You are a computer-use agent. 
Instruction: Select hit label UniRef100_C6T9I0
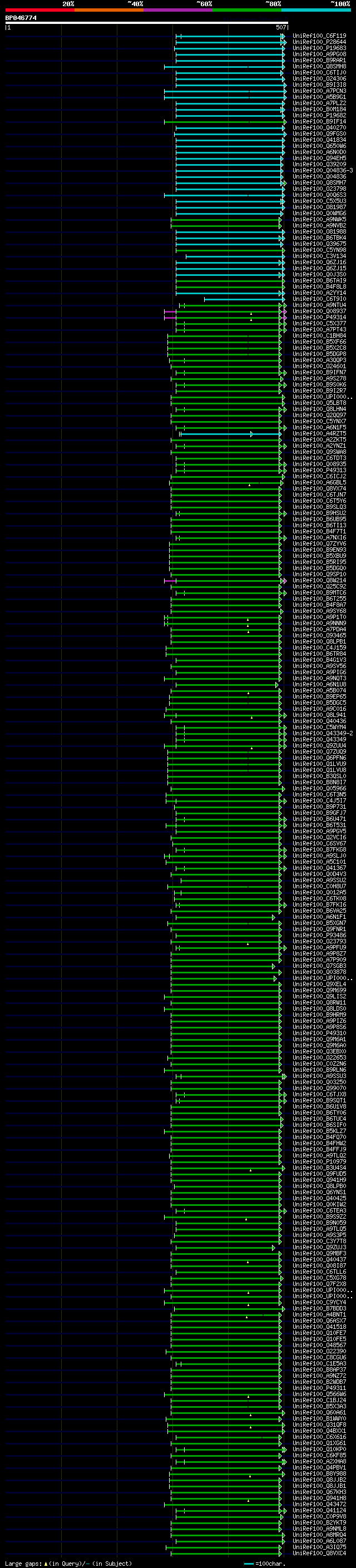tap(319, 299)
